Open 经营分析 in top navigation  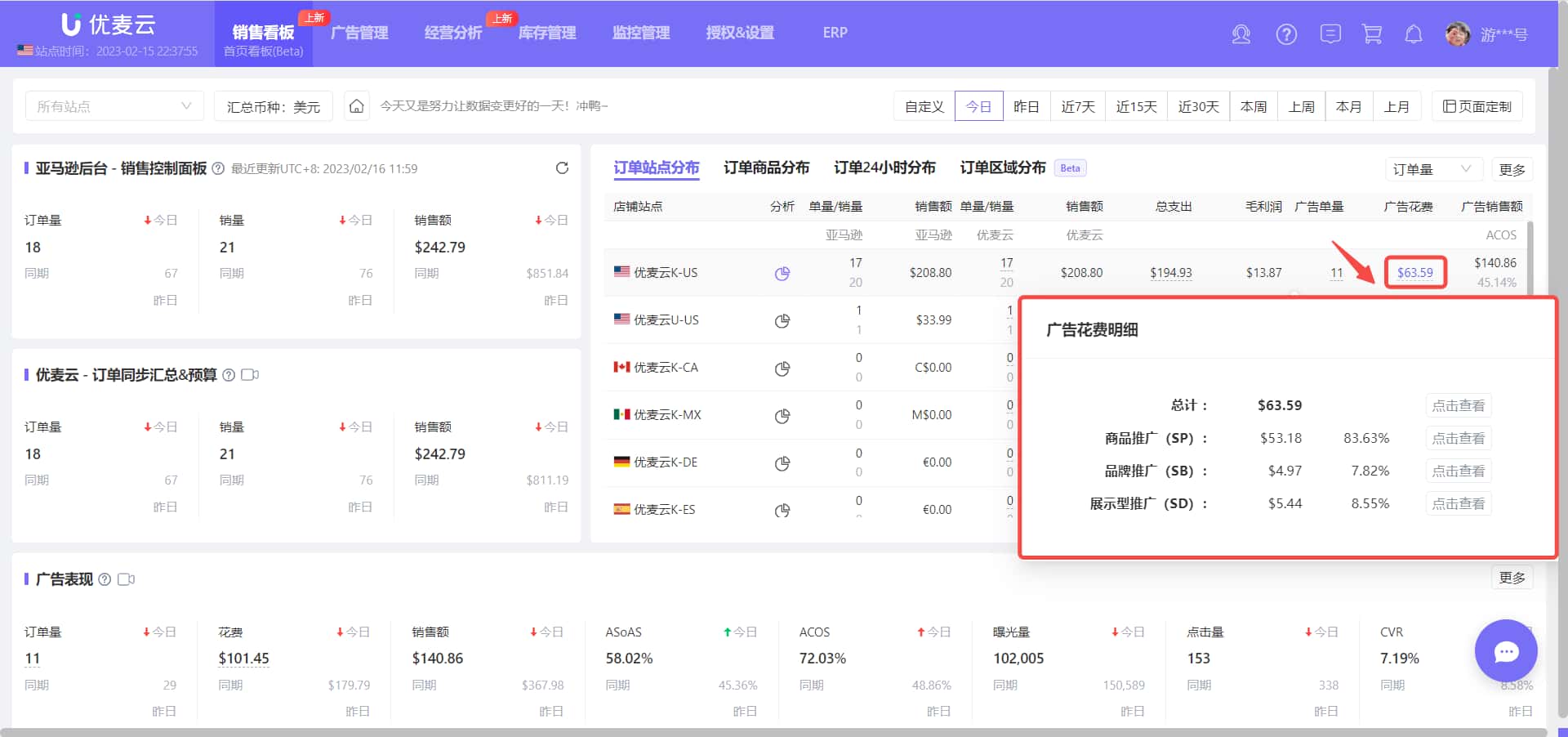click(453, 33)
